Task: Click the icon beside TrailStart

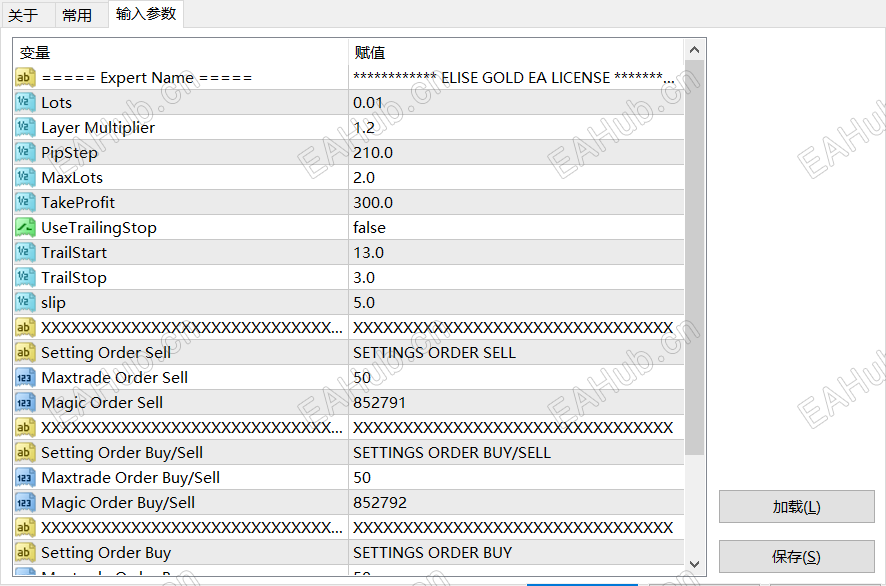Action: [x=25, y=252]
